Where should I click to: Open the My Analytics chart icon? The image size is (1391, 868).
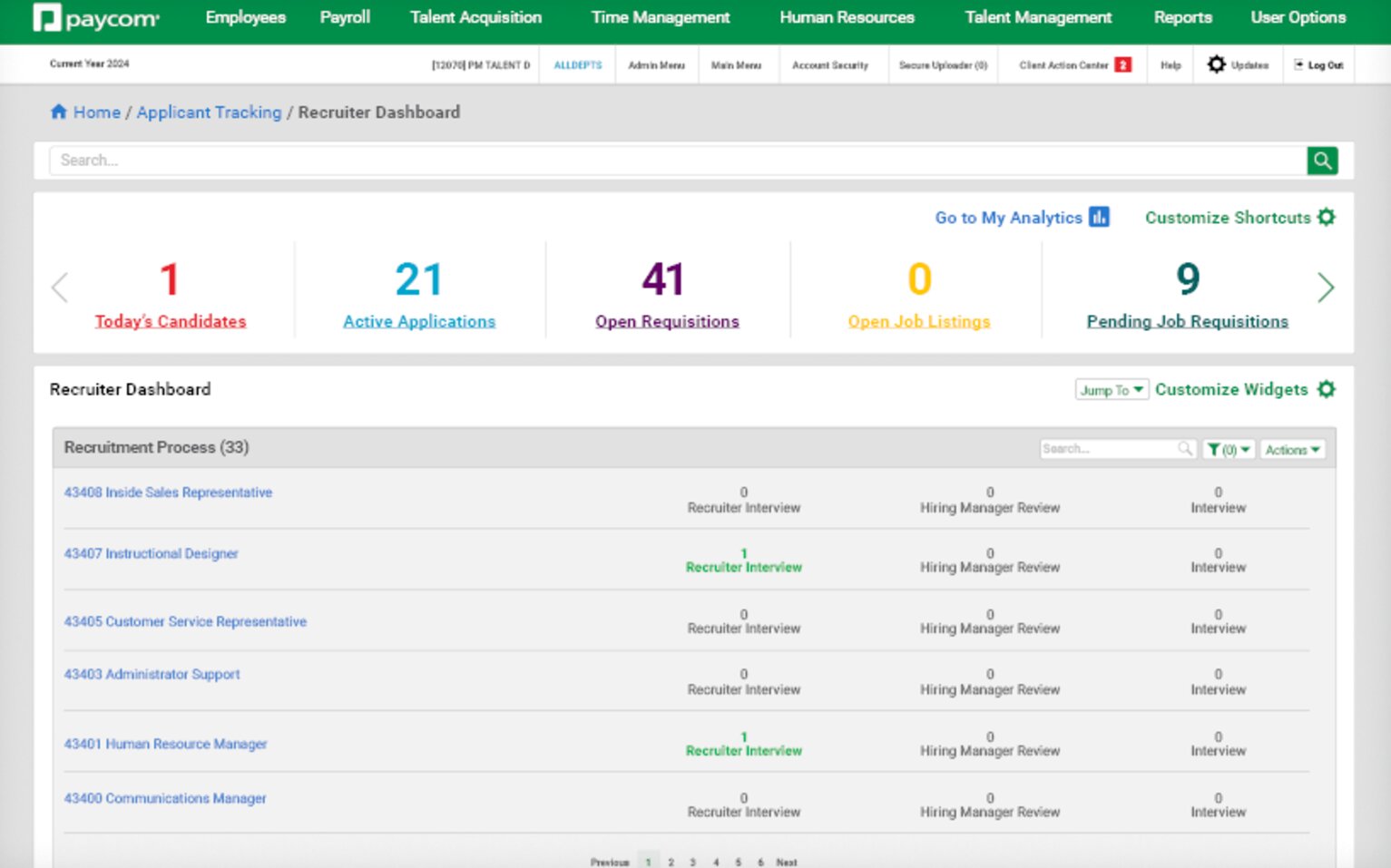coord(1099,217)
